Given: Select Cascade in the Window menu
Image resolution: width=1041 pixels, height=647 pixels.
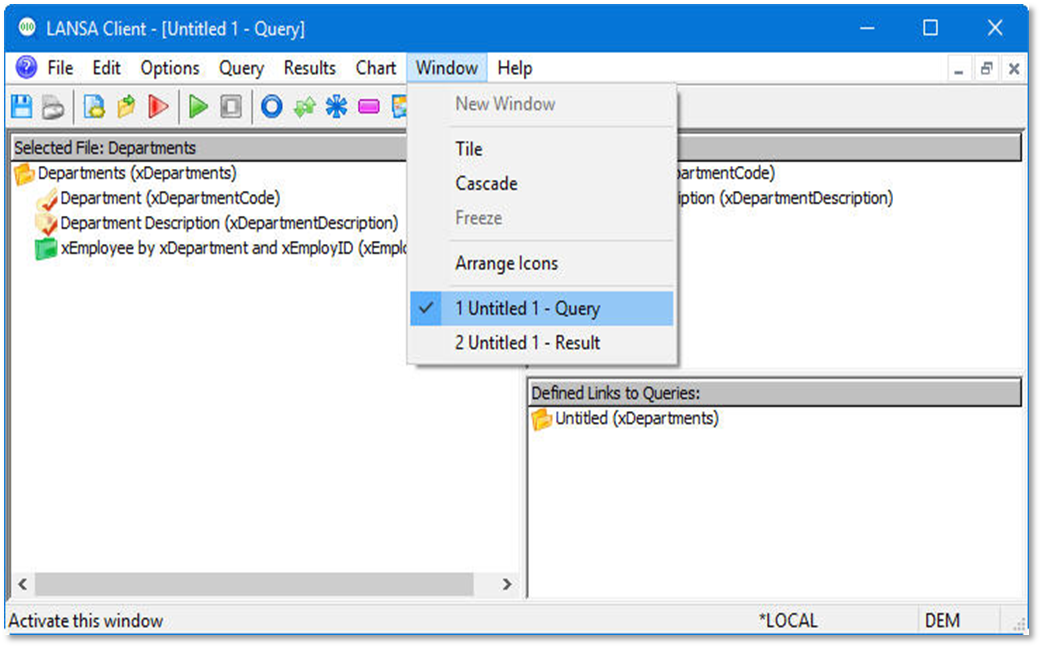Looking at the screenshot, I should click(x=542, y=183).
